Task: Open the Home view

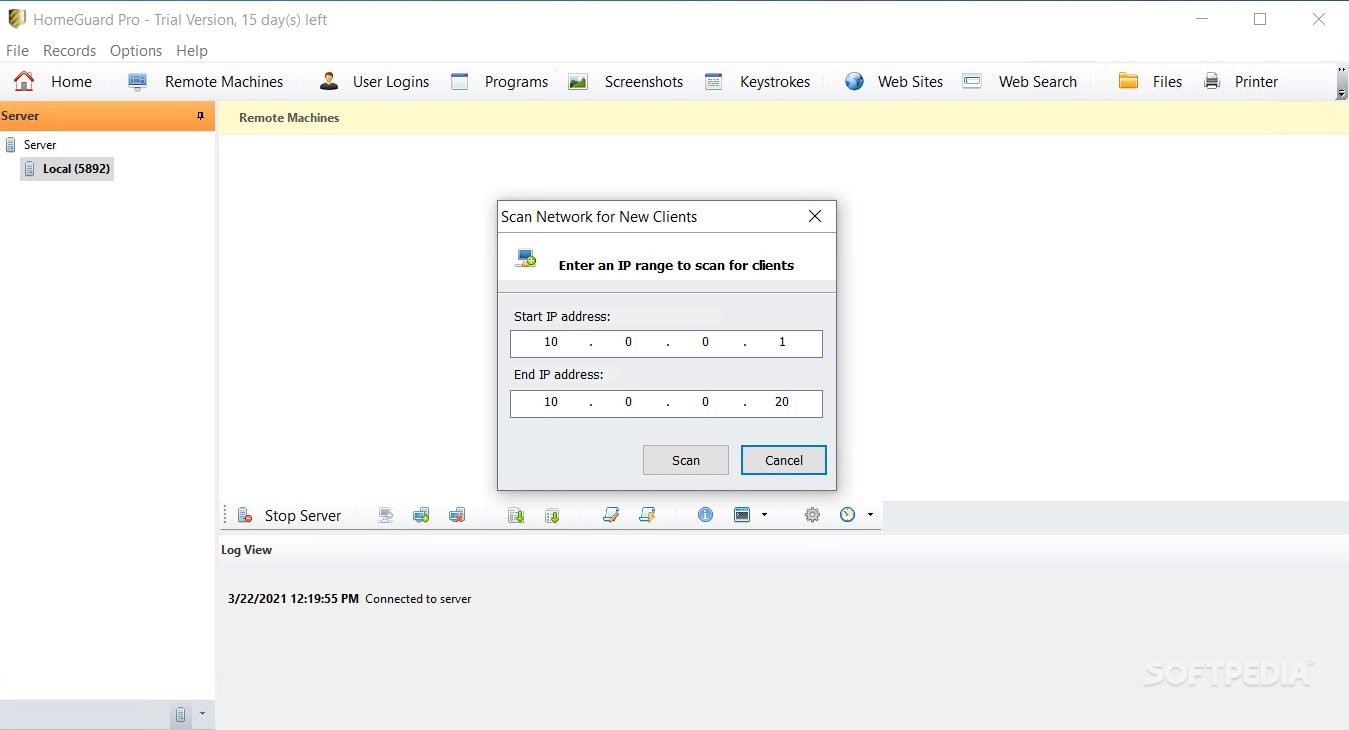Action: (53, 82)
